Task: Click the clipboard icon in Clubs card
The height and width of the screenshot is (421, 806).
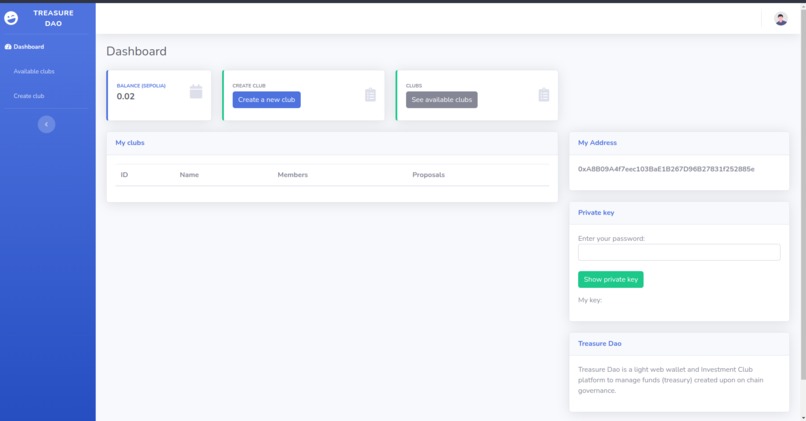Action: click(x=544, y=95)
